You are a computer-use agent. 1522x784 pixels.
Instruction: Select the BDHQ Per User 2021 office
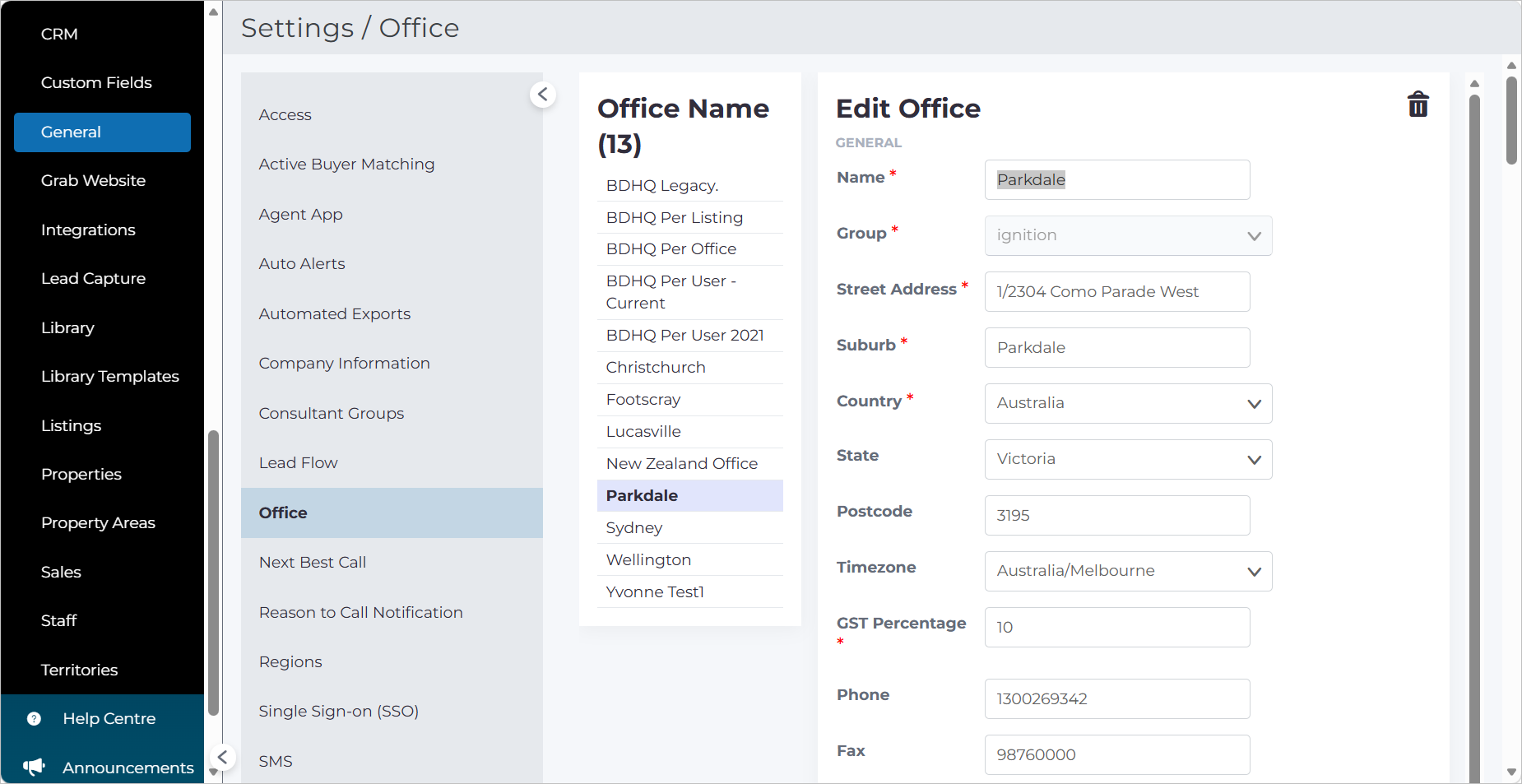(689, 335)
